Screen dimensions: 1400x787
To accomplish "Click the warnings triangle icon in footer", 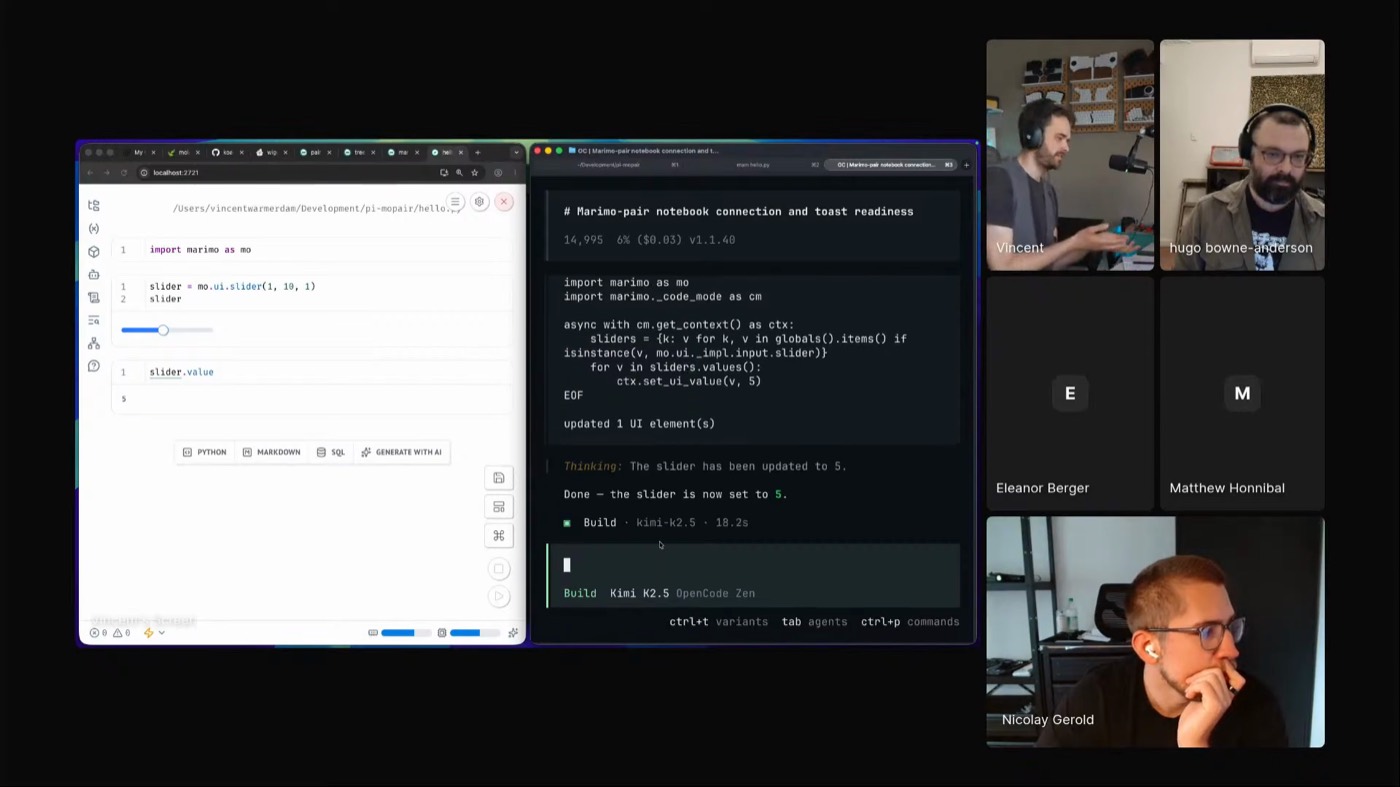I will pos(121,633).
